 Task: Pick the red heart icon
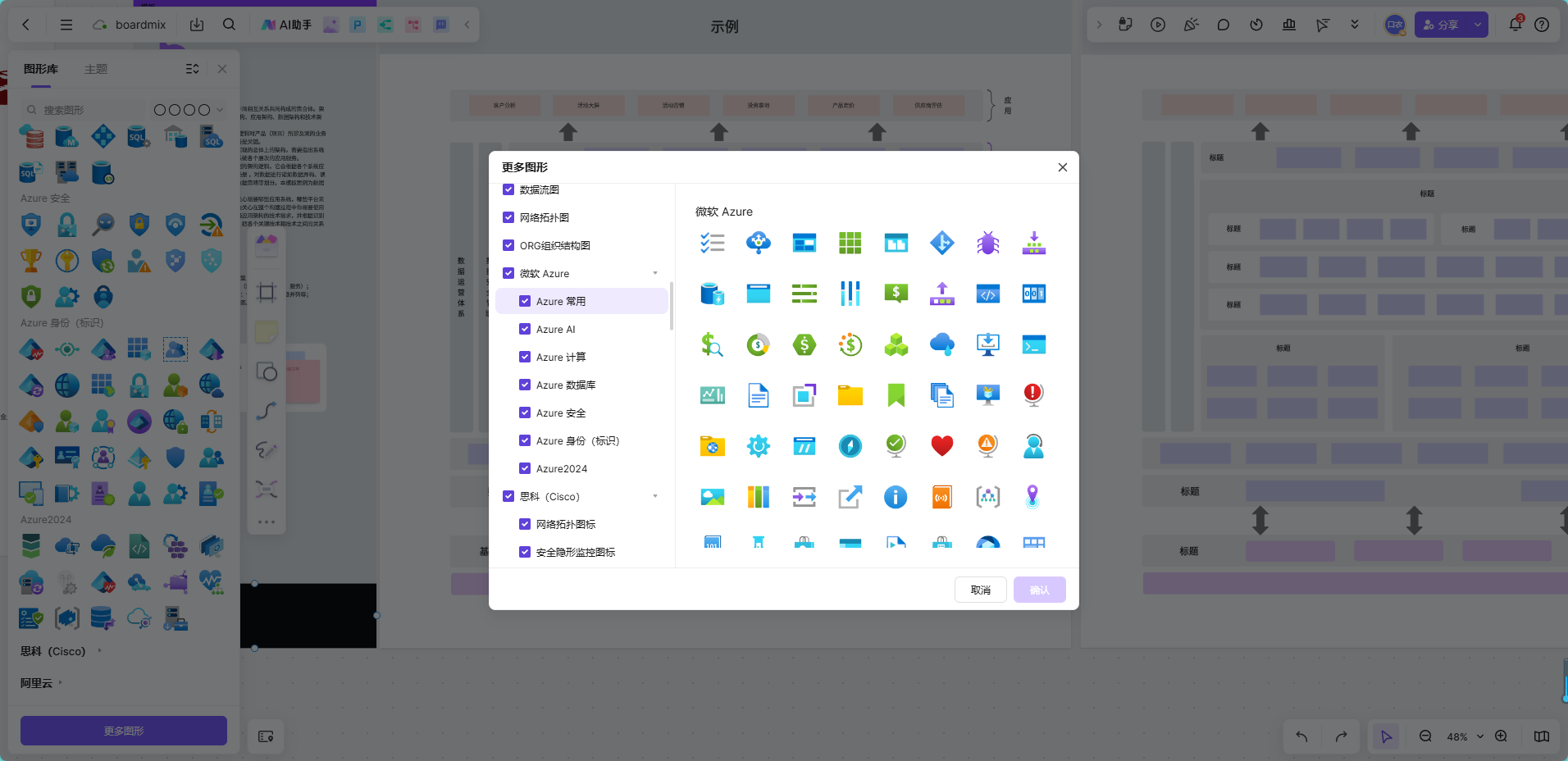pyautogui.click(x=941, y=446)
